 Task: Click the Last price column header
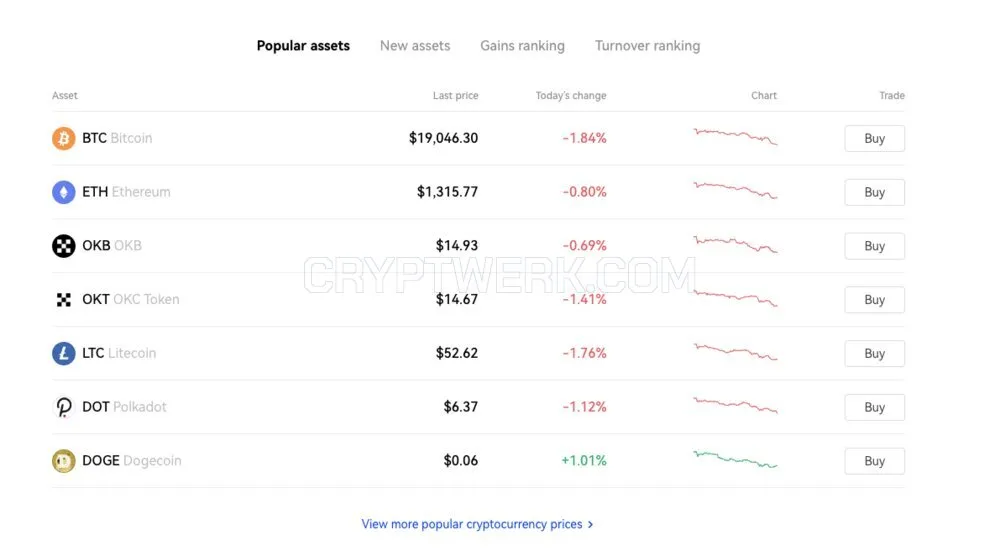[455, 96]
